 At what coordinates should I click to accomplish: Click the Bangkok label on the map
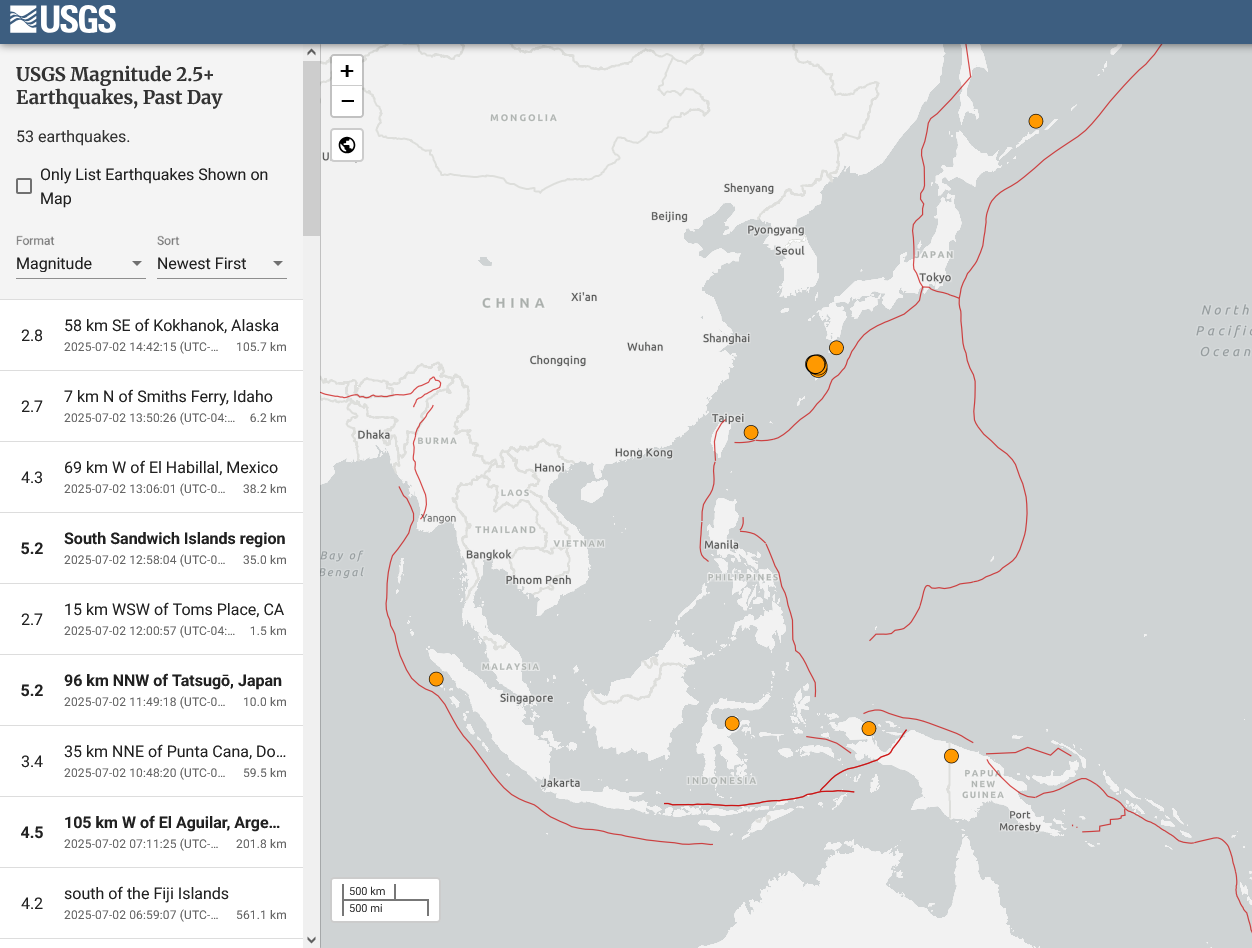[489, 554]
